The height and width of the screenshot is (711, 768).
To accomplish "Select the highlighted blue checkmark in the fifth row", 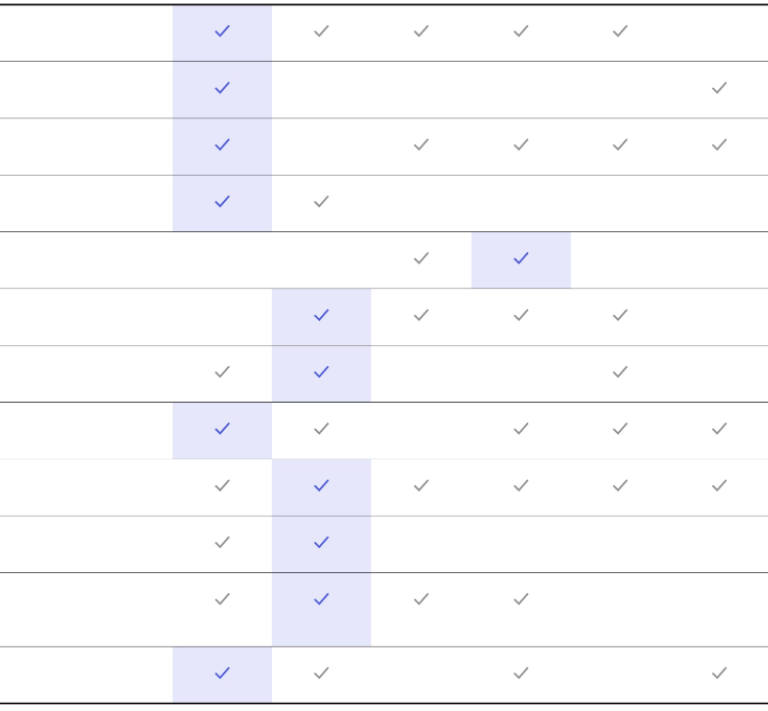I will [521, 258].
